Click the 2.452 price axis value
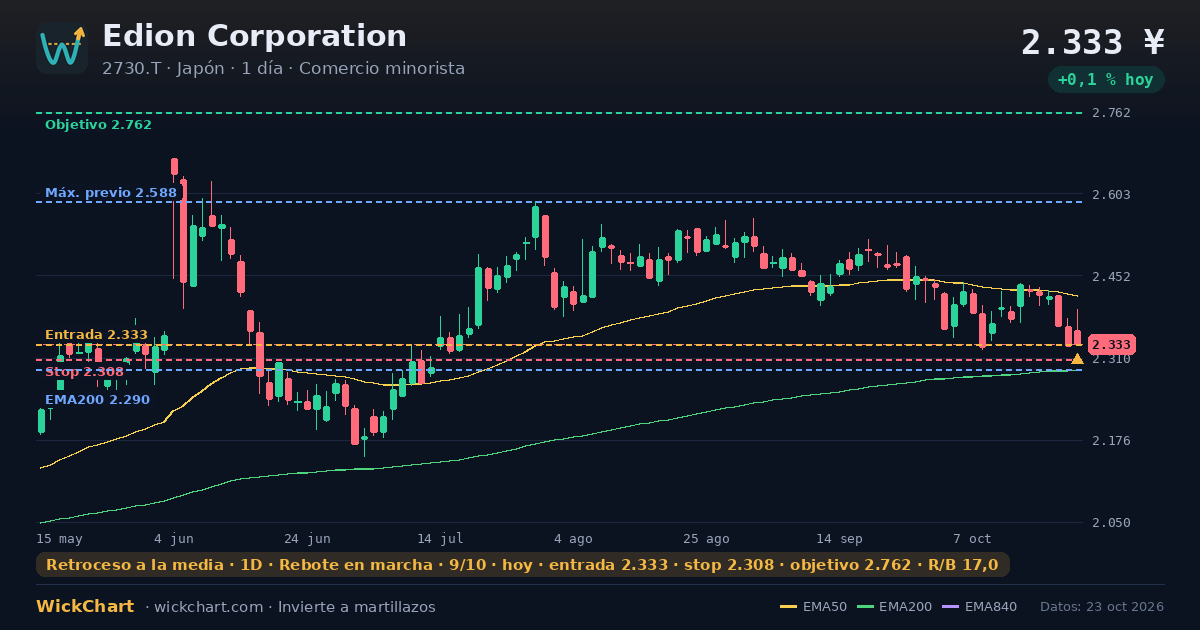Viewport: 1200px width, 630px height. pyautogui.click(x=1112, y=277)
